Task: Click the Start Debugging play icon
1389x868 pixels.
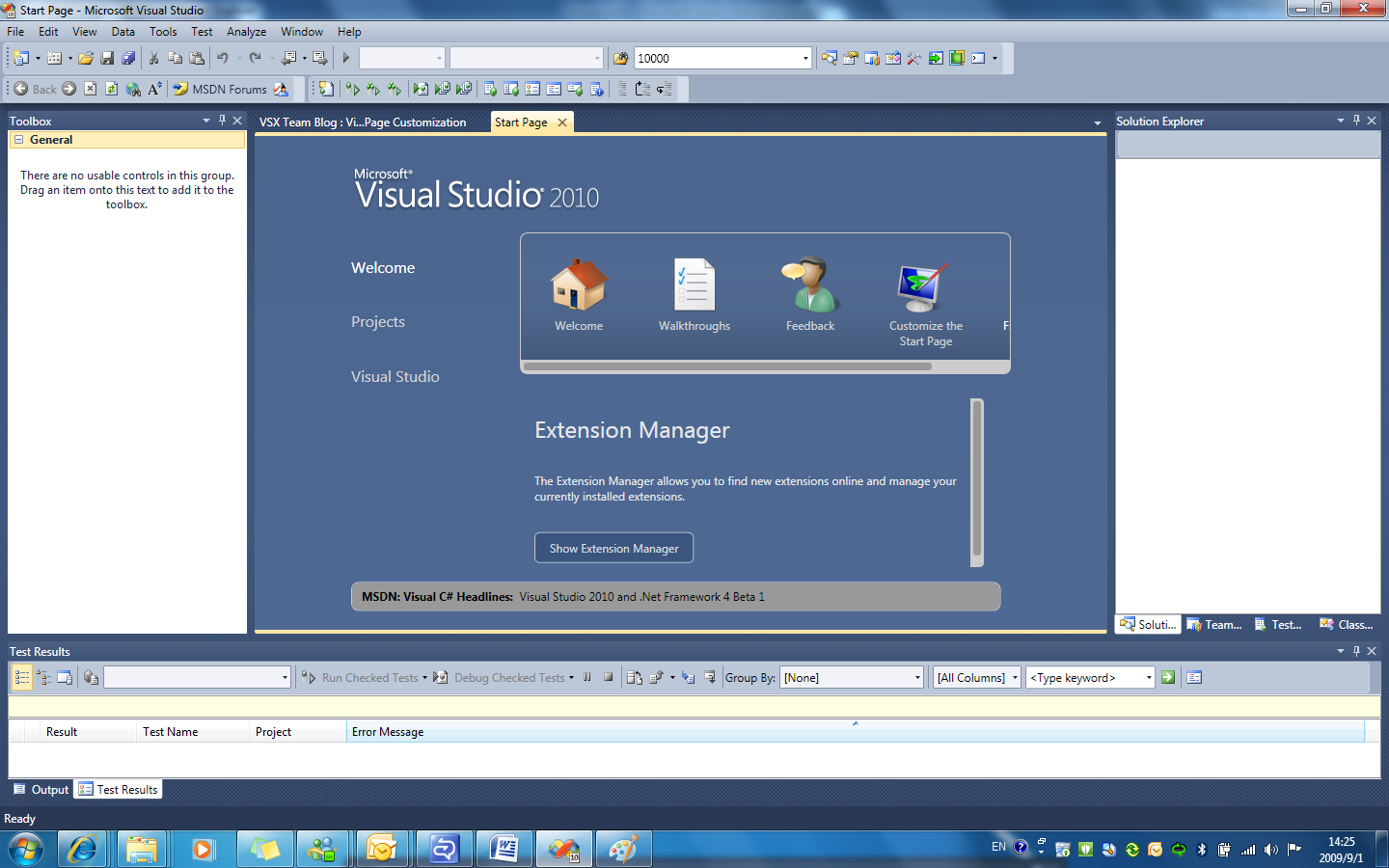Action: click(346, 58)
